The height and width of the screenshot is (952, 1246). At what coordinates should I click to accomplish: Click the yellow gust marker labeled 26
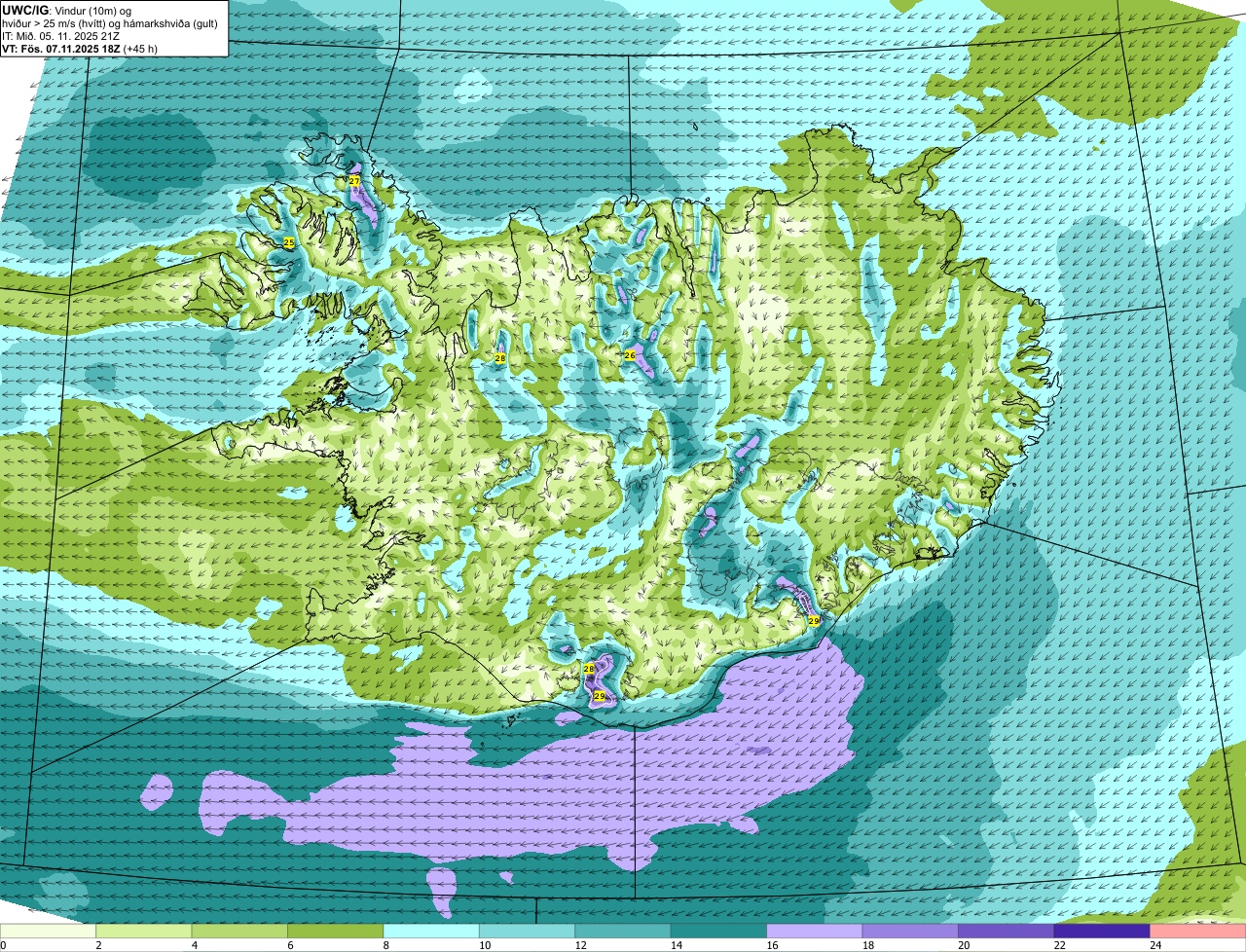click(x=630, y=355)
